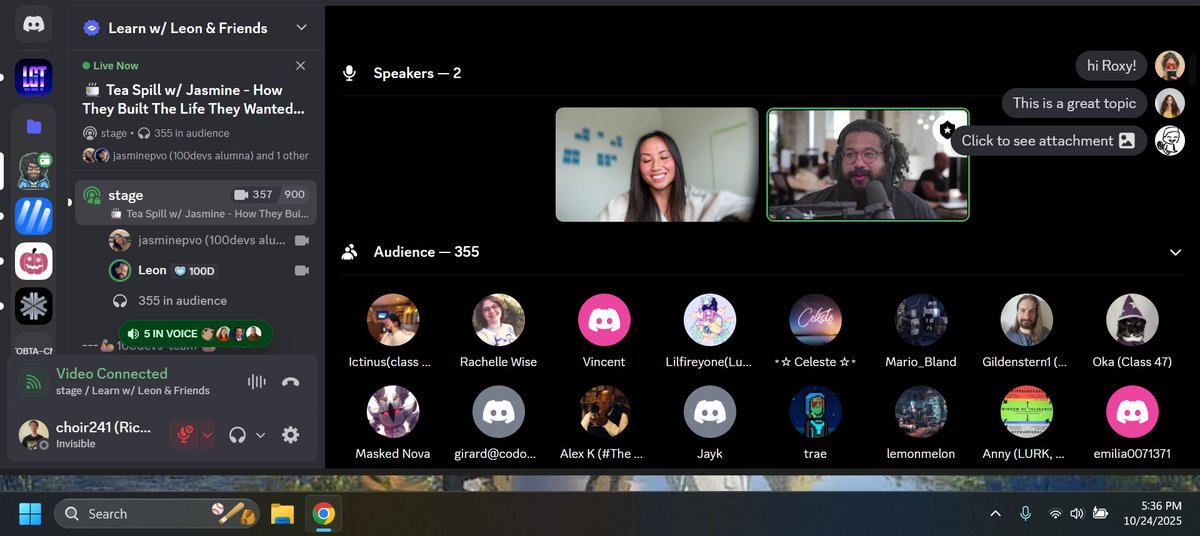Open Anny (LURK audience avatar
The image size is (1200, 536).
(1027, 412)
